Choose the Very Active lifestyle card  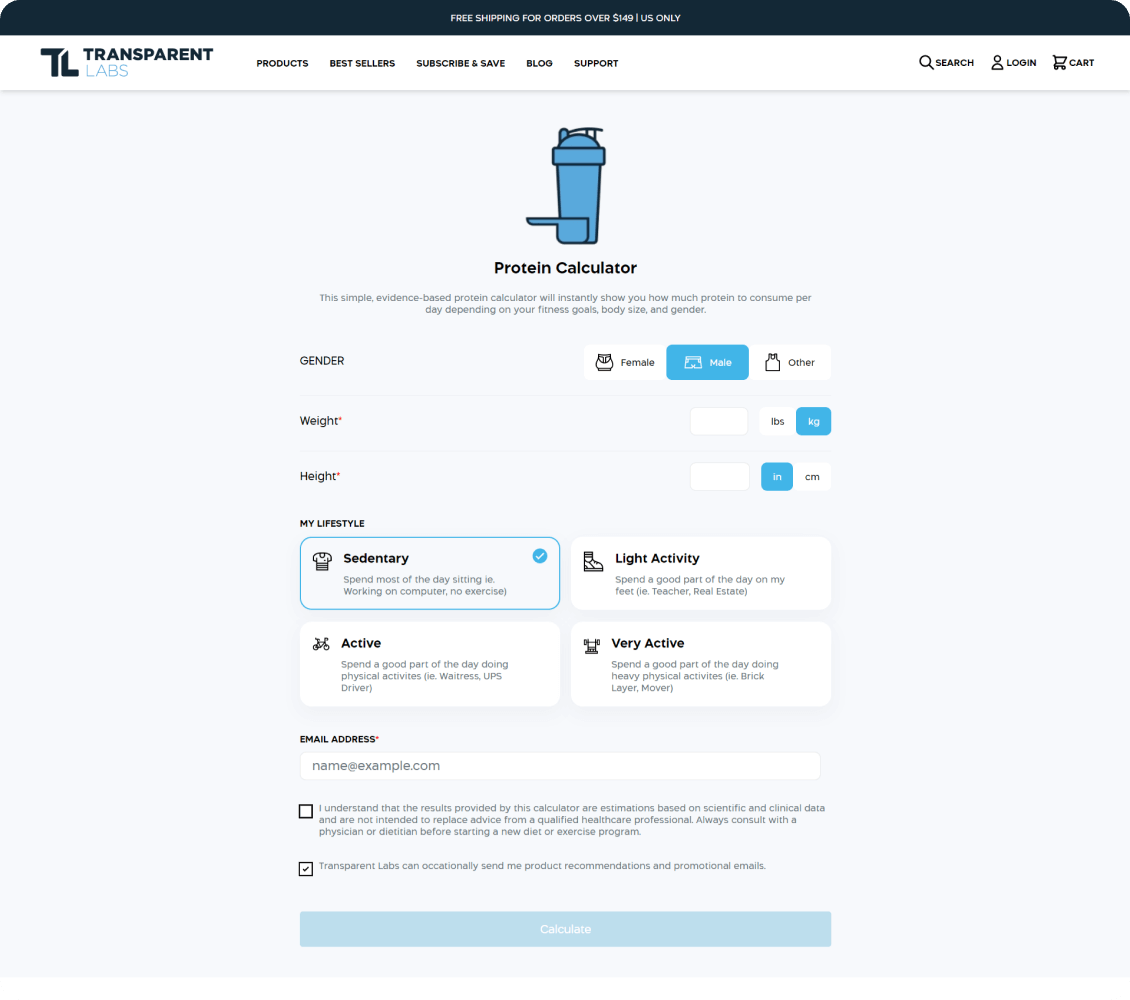(x=700, y=665)
